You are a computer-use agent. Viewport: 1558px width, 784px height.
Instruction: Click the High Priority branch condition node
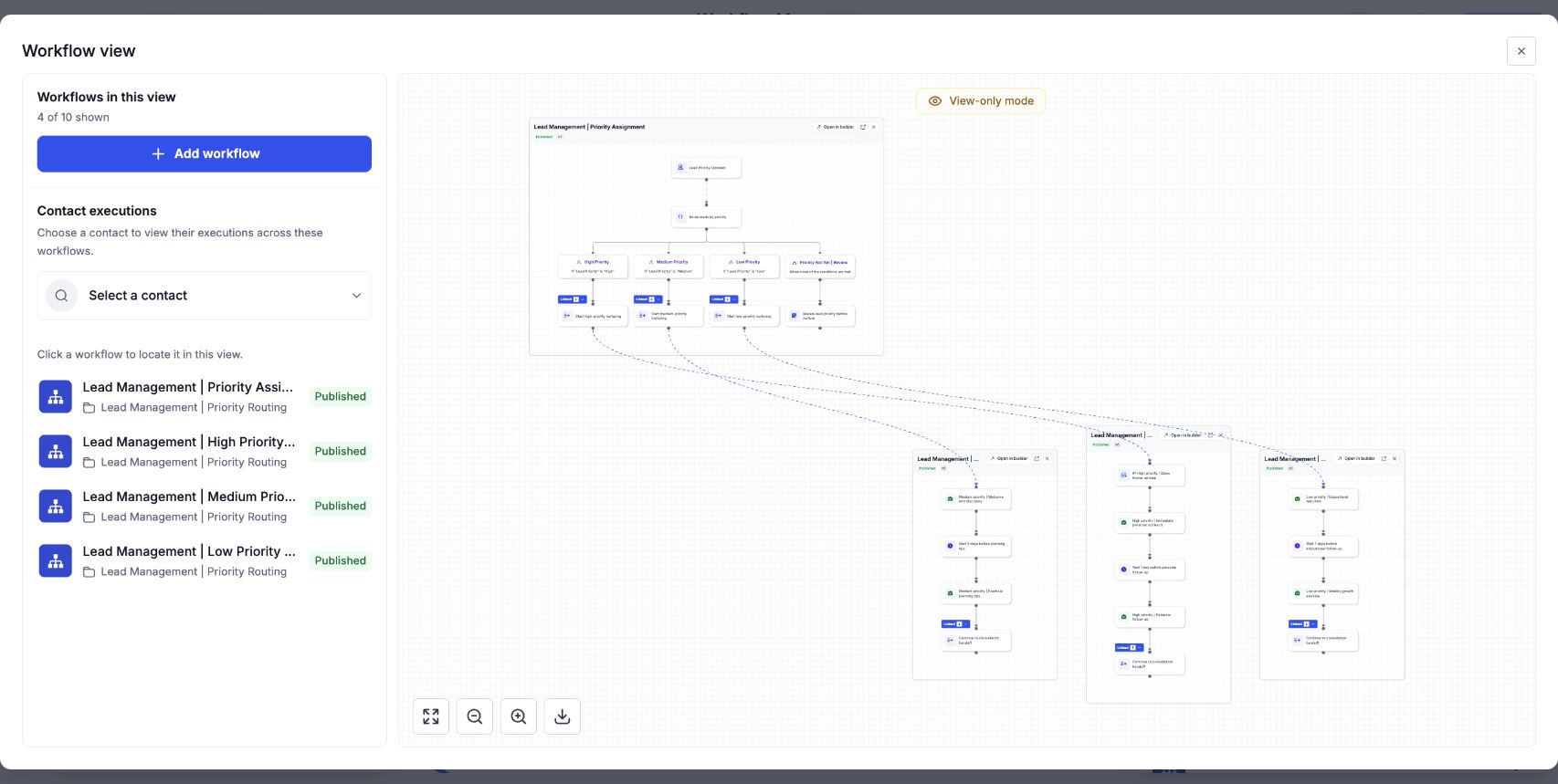(x=593, y=267)
